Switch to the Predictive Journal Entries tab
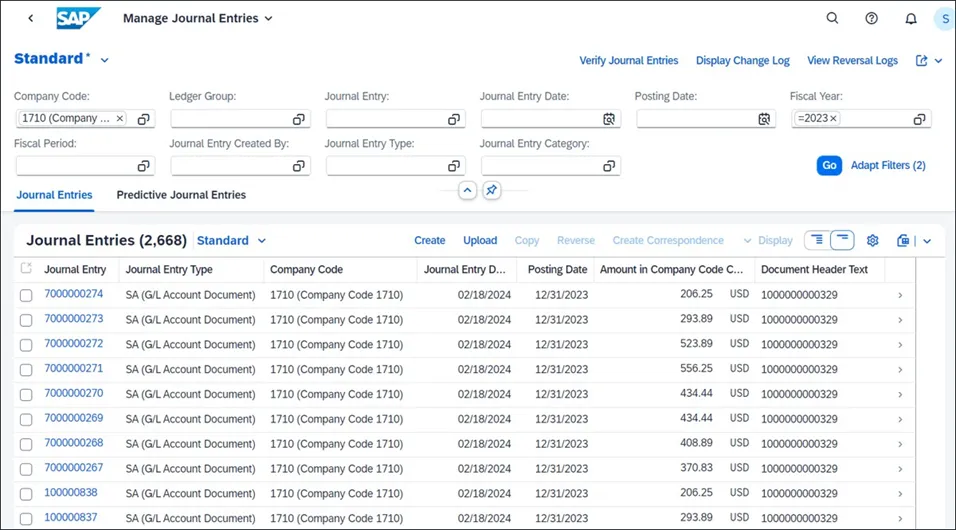This screenshot has height=530, width=956. pos(181,195)
